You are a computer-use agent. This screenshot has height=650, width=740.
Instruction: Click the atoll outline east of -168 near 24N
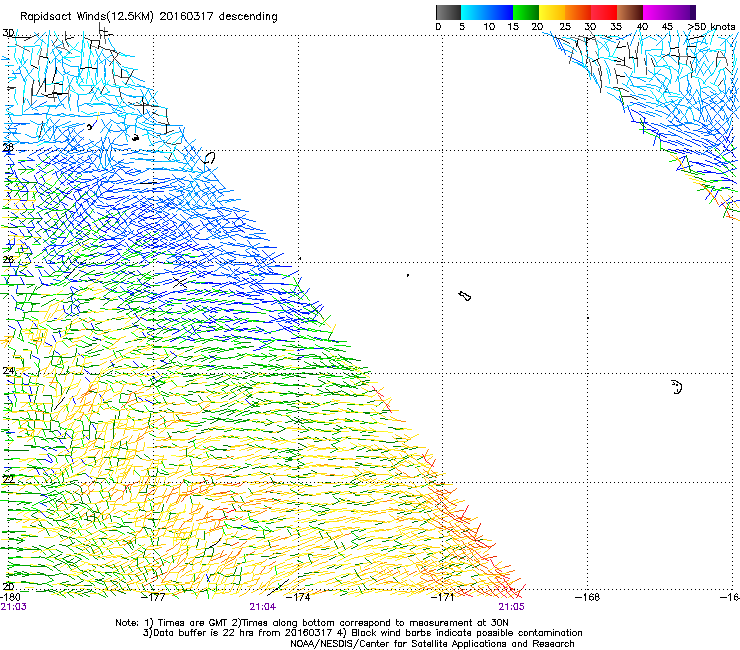tap(677, 387)
